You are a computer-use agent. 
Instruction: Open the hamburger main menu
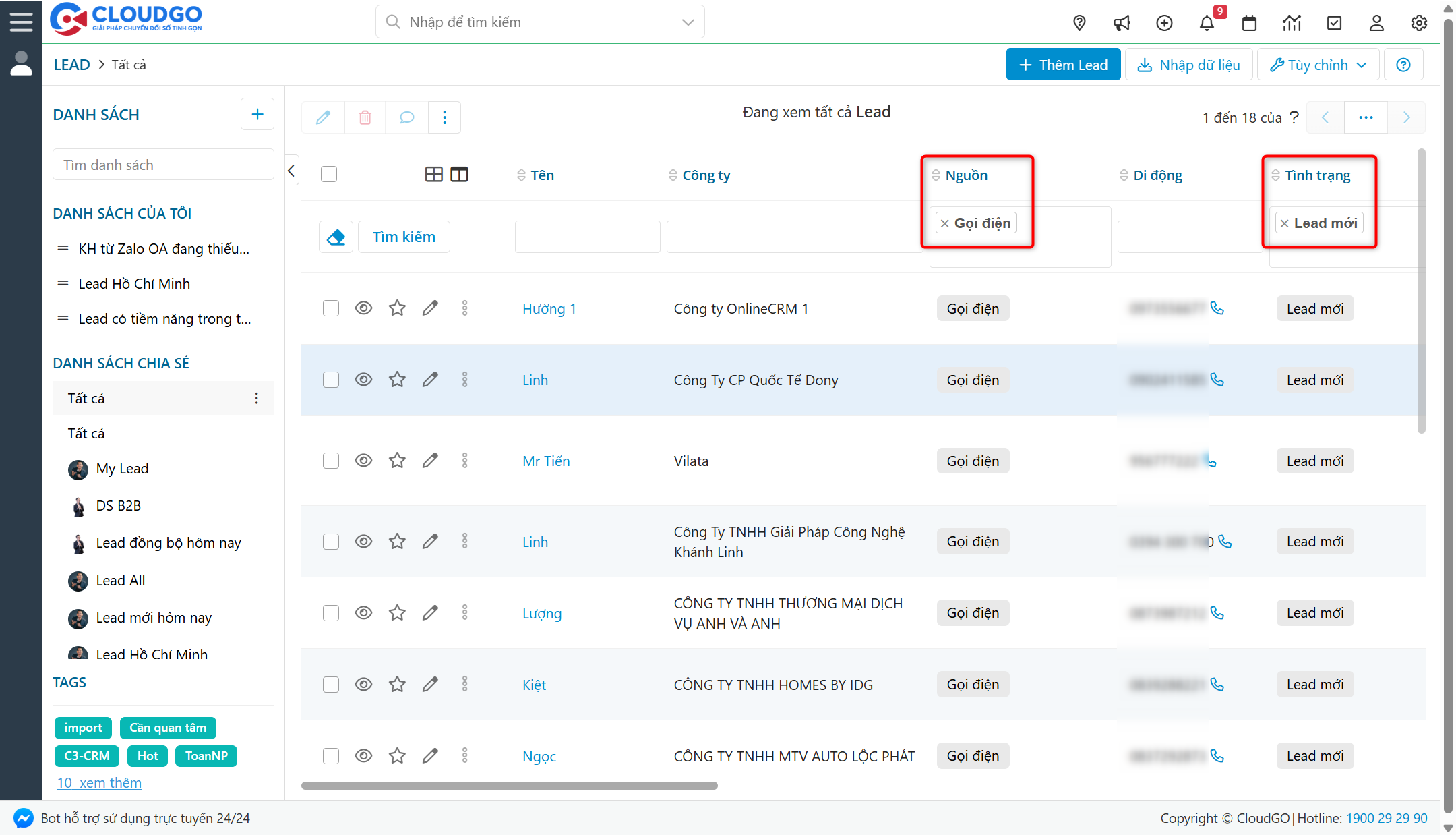pos(21,22)
